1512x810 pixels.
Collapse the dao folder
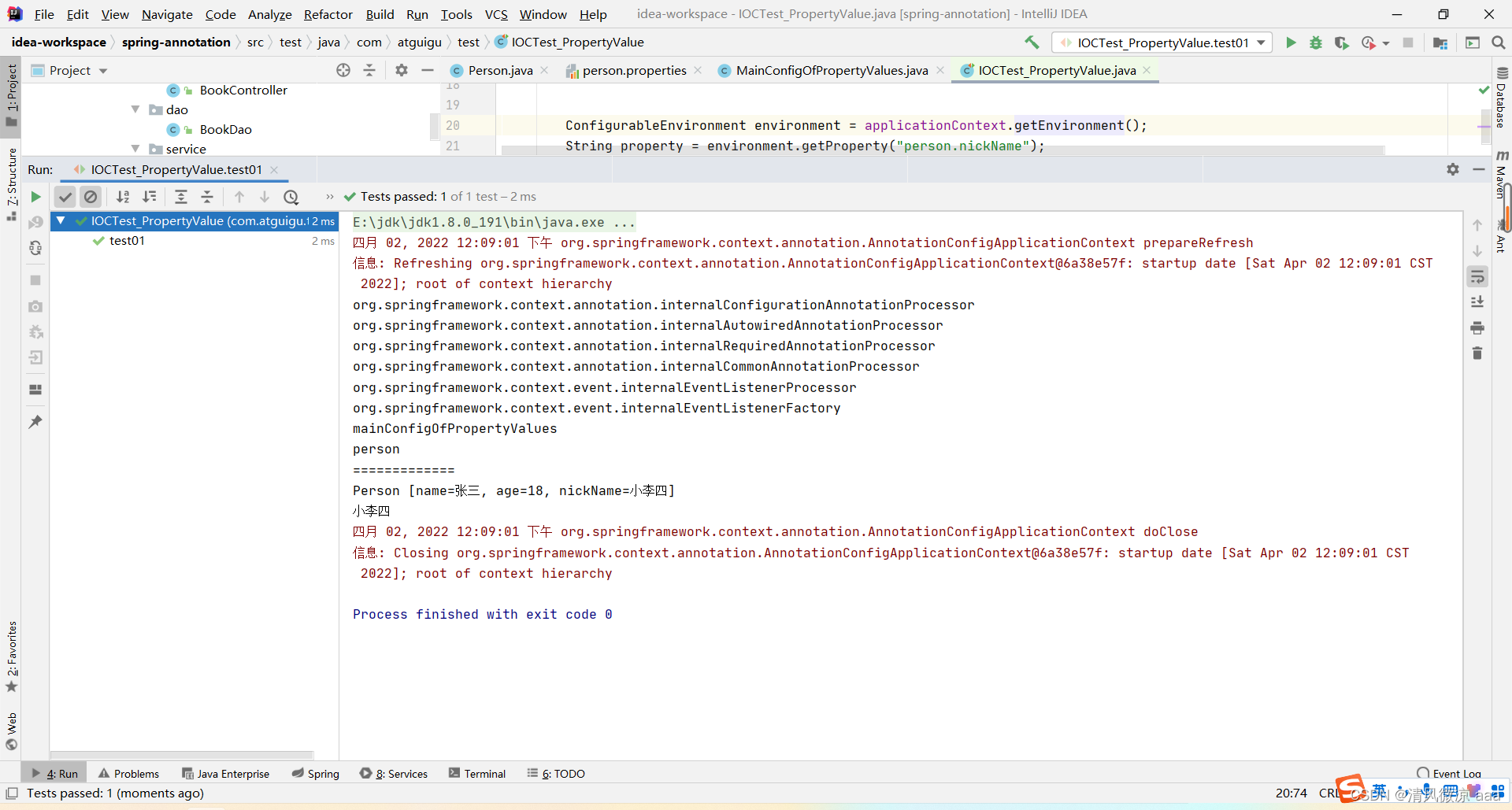(x=135, y=109)
